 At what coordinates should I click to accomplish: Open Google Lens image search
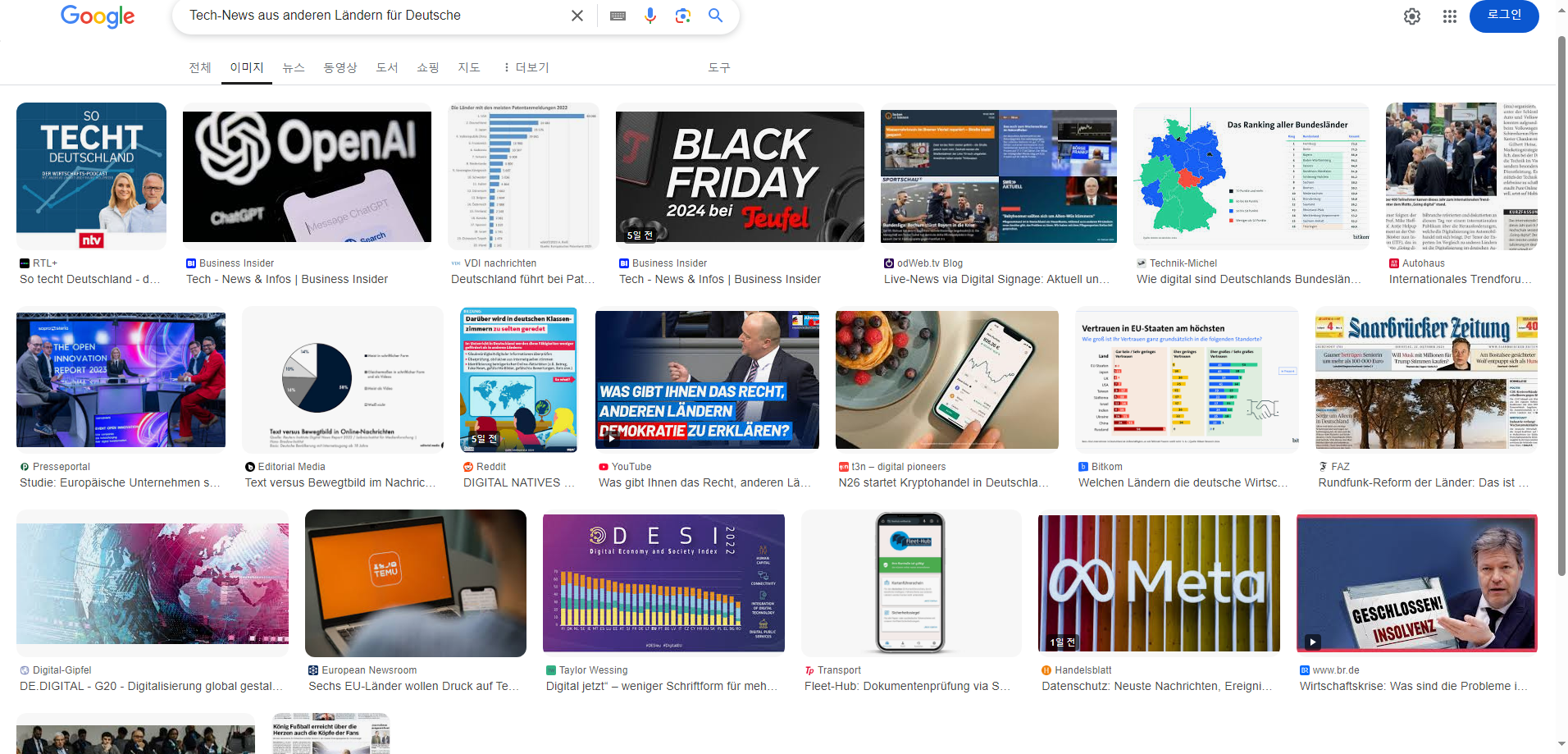(683, 16)
